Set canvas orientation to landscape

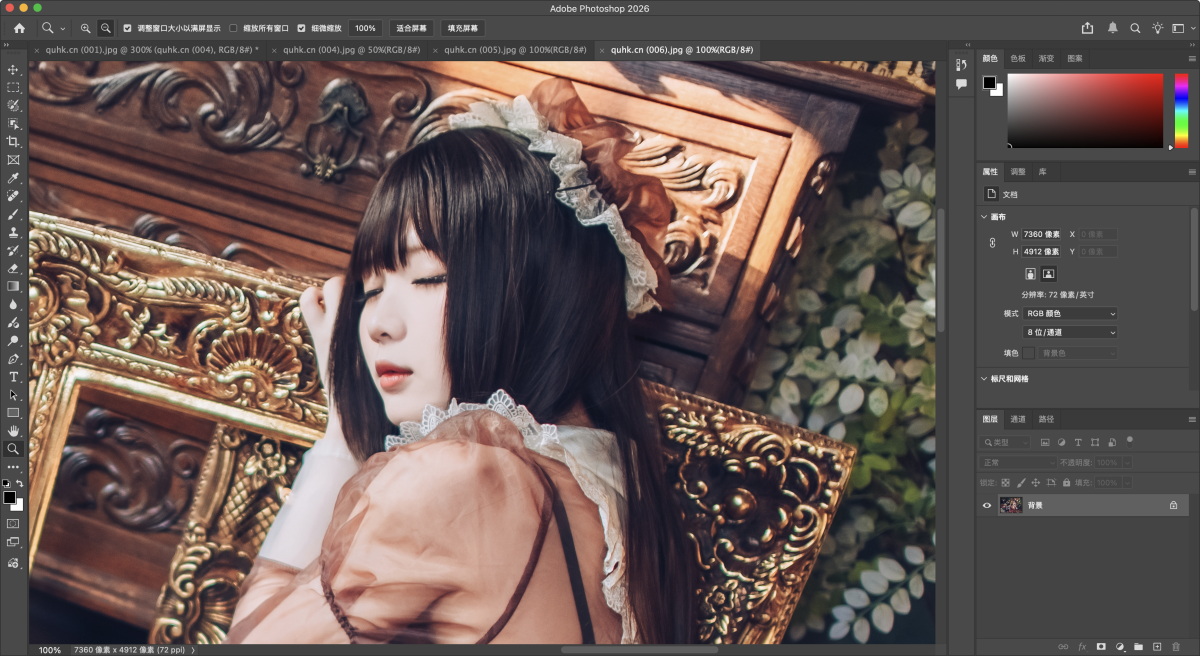1048,273
